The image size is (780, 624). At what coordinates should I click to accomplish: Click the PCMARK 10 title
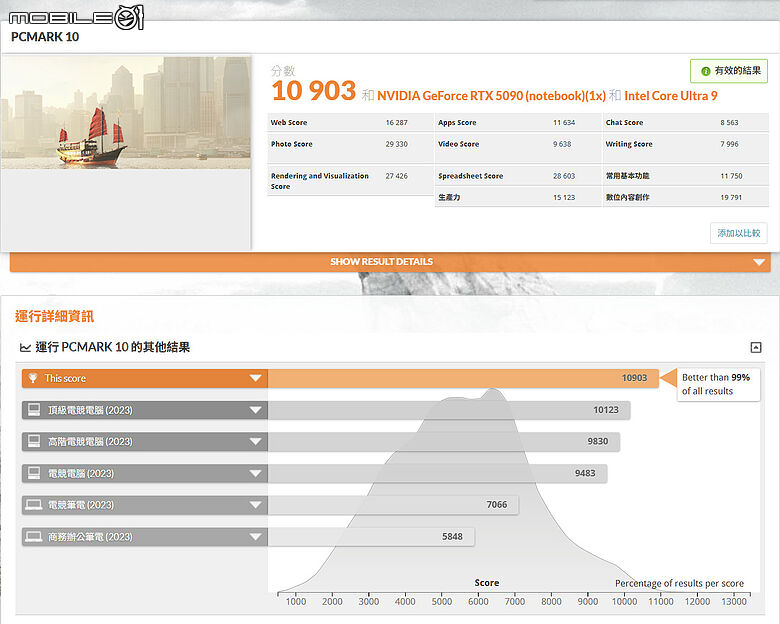pos(45,37)
